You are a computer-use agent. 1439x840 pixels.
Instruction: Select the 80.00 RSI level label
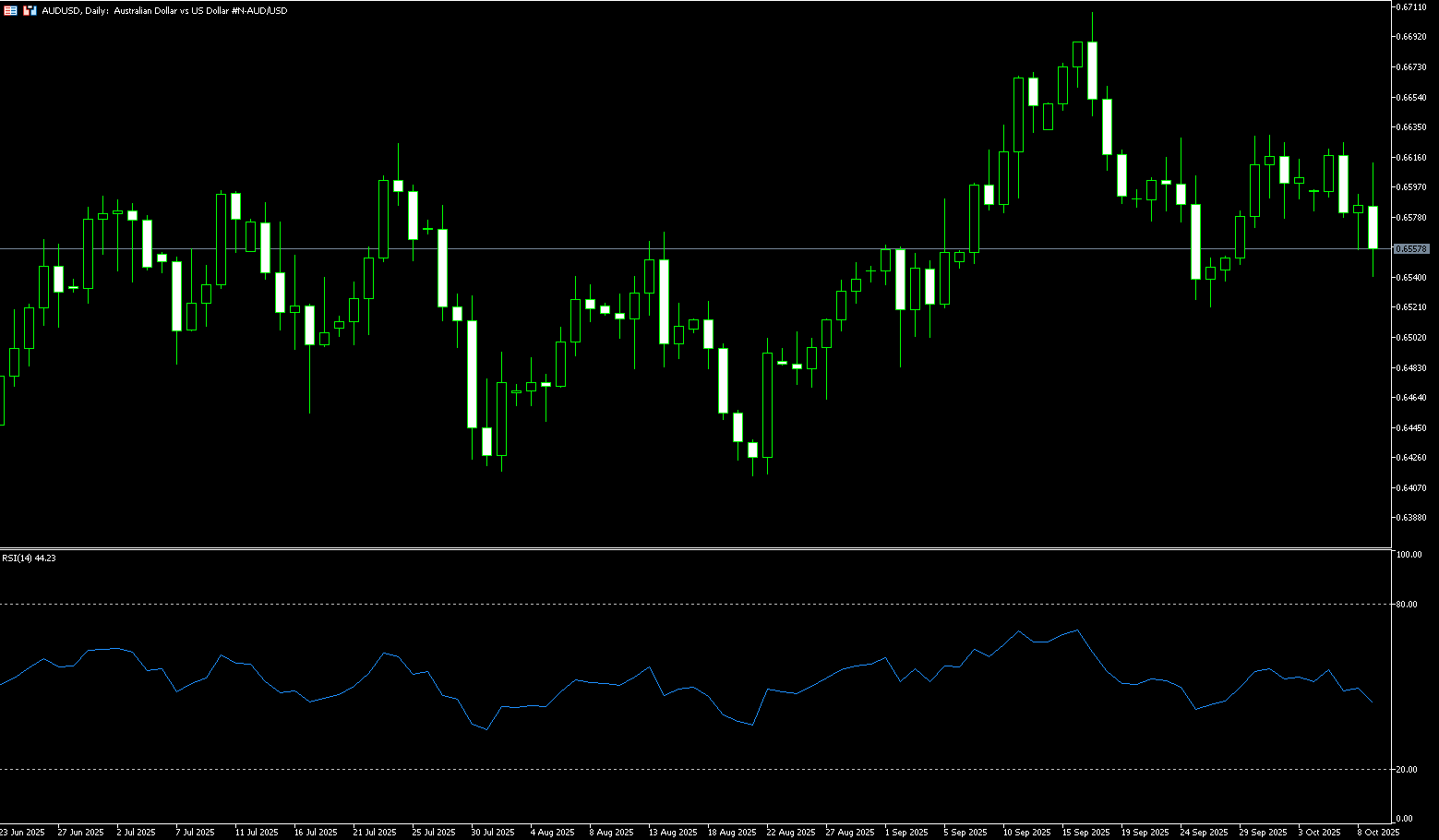pyautogui.click(x=1408, y=605)
